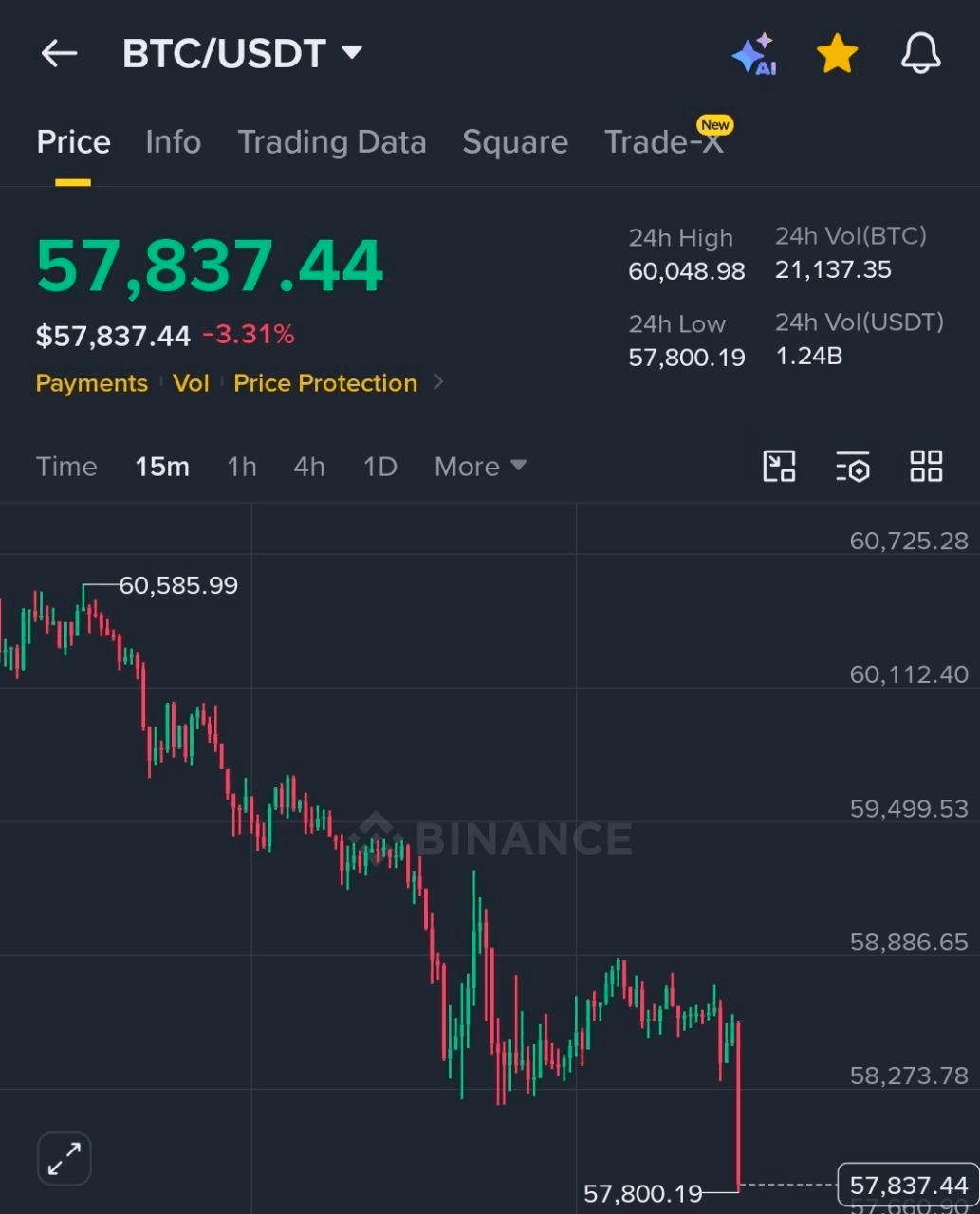Expand chart to fullscreen
Screen dimensions: 980x1214
[x=64, y=1158]
